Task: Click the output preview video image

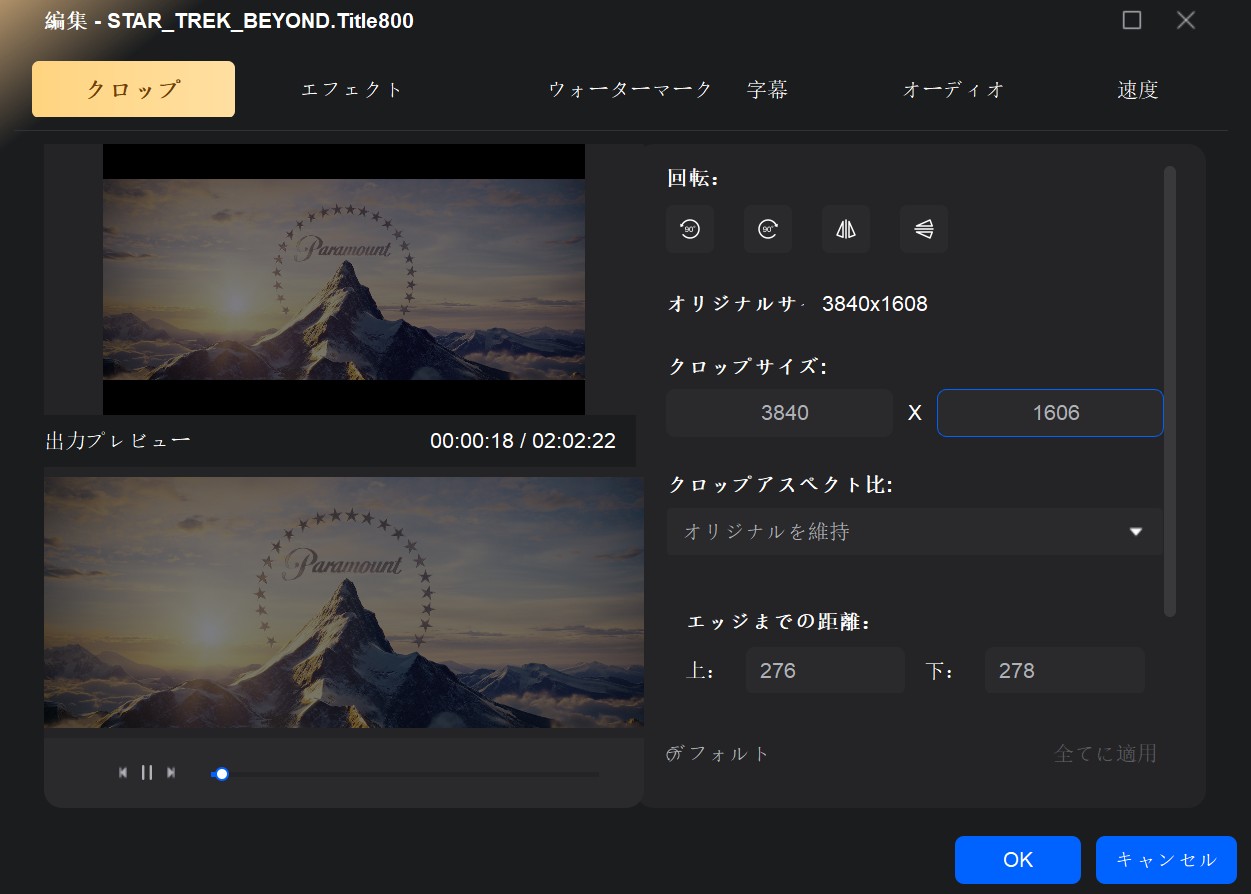Action: click(344, 602)
